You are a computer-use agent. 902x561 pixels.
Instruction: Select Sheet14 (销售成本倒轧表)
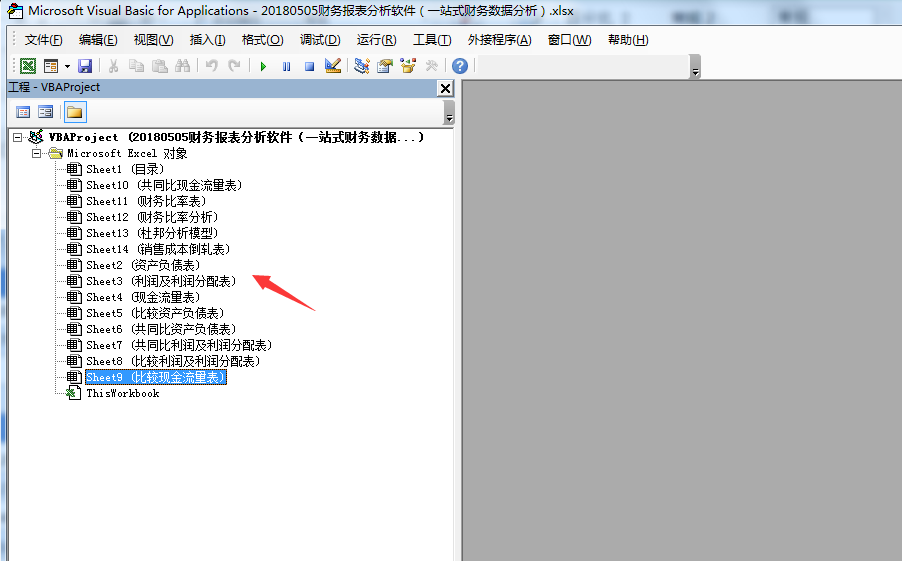[x=158, y=250]
